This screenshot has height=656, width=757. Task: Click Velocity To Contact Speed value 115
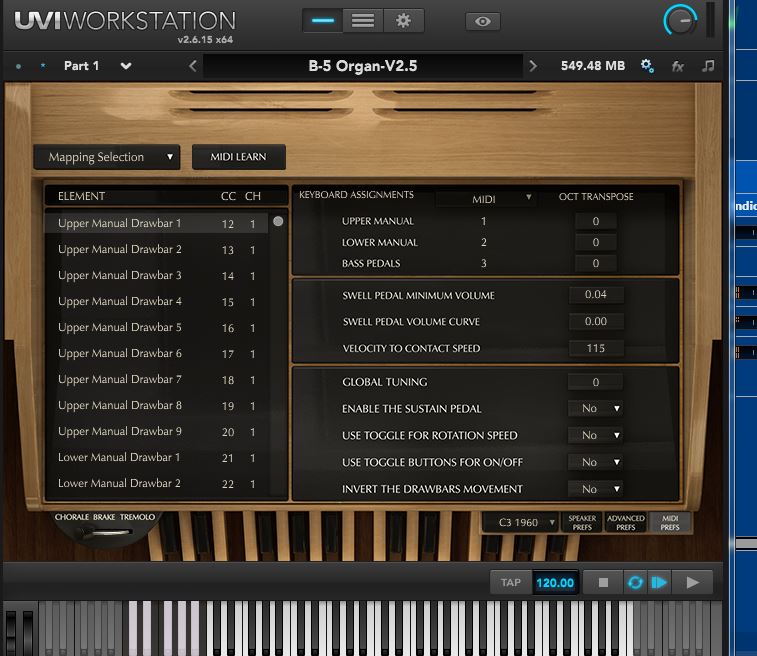596,349
